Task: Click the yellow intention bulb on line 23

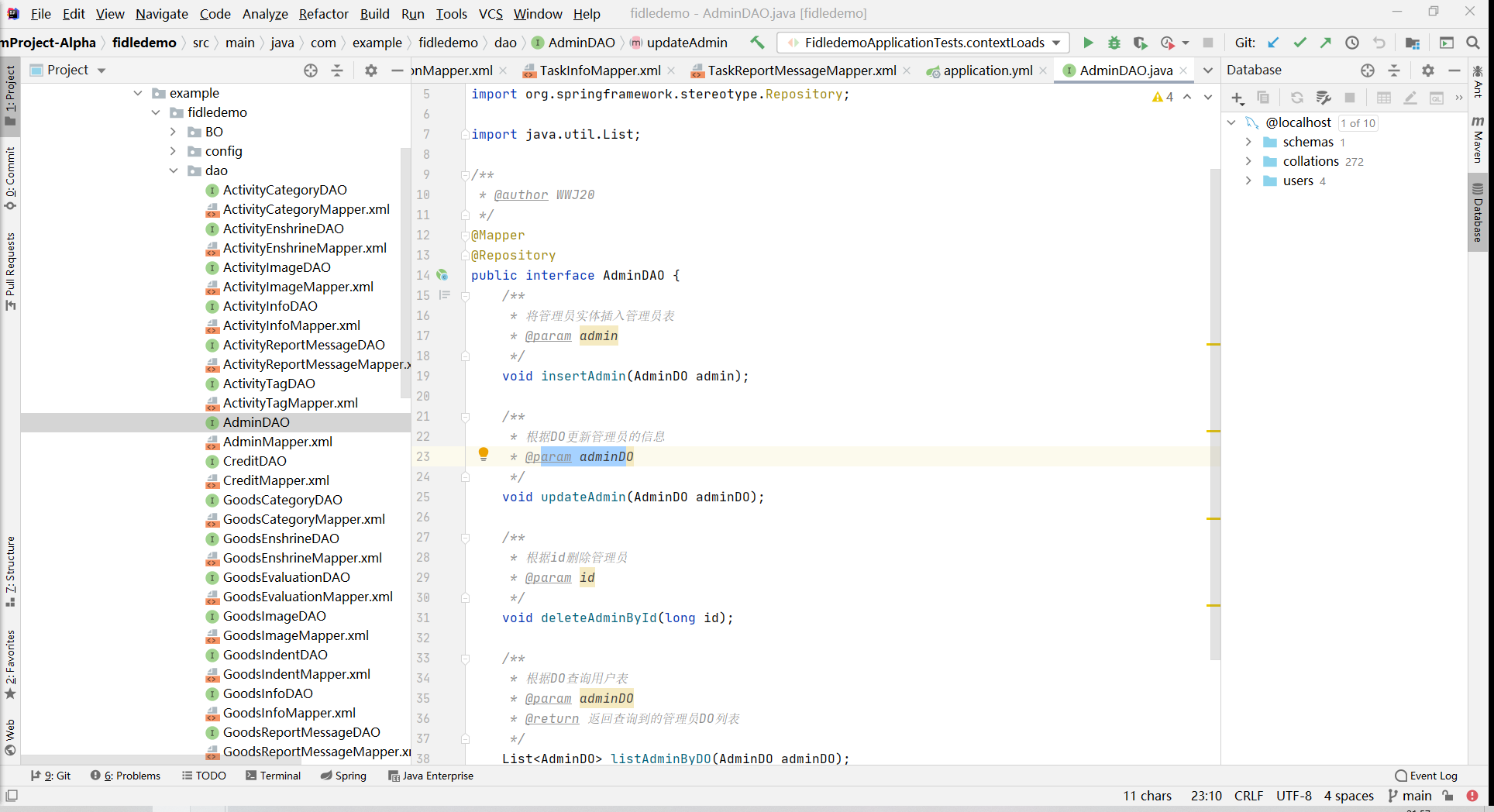Action: click(484, 454)
